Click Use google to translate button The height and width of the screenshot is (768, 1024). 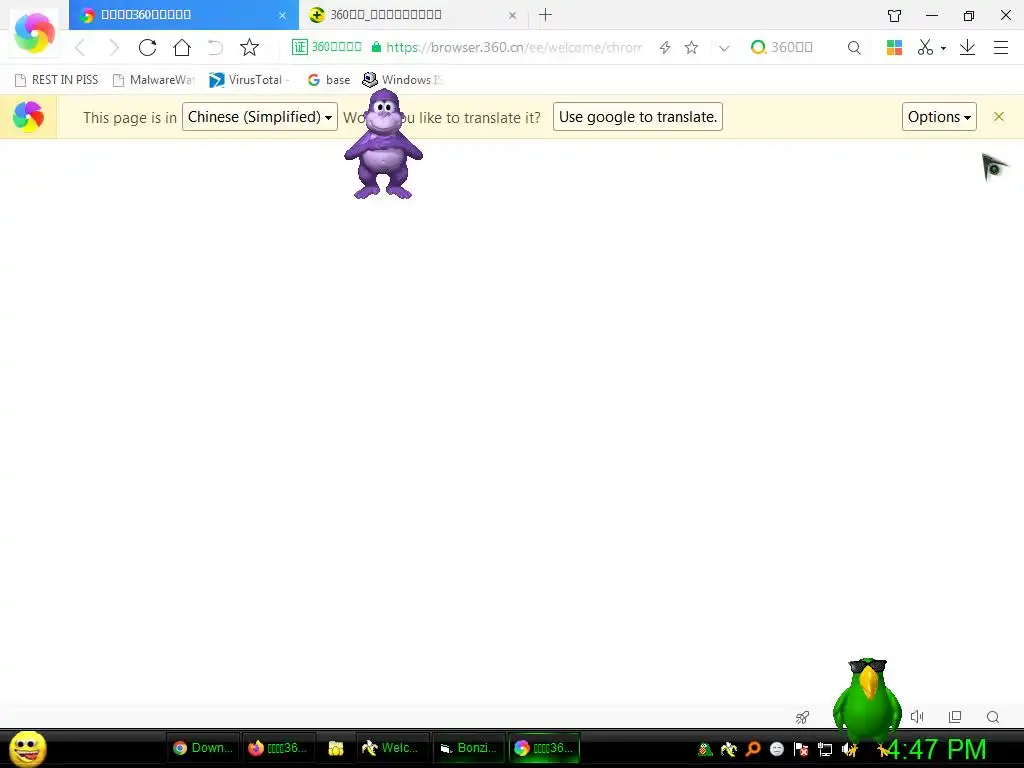click(638, 117)
